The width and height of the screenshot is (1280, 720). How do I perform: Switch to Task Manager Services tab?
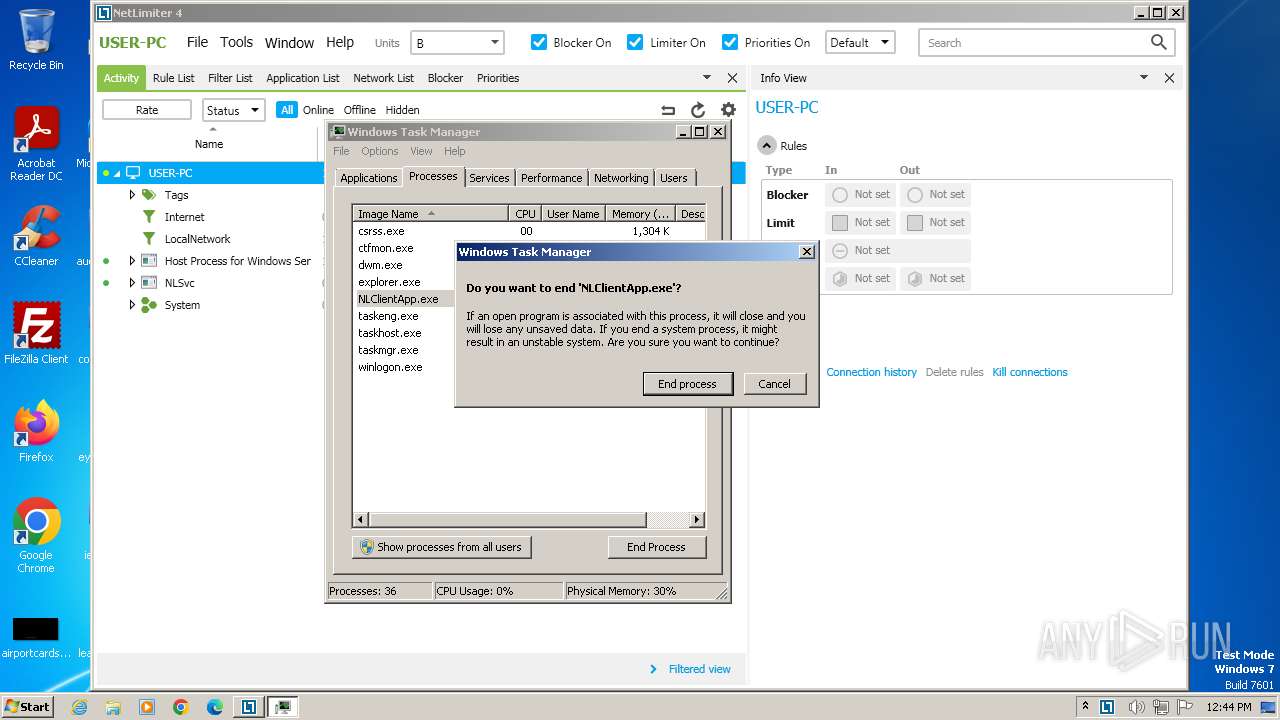489,178
